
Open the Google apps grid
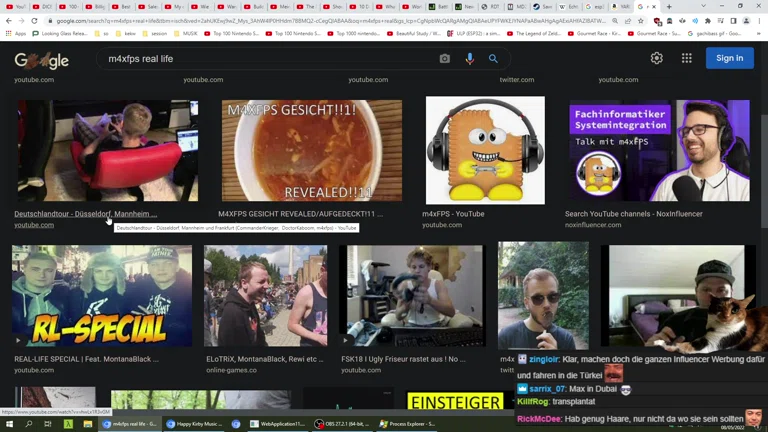coord(687,58)
